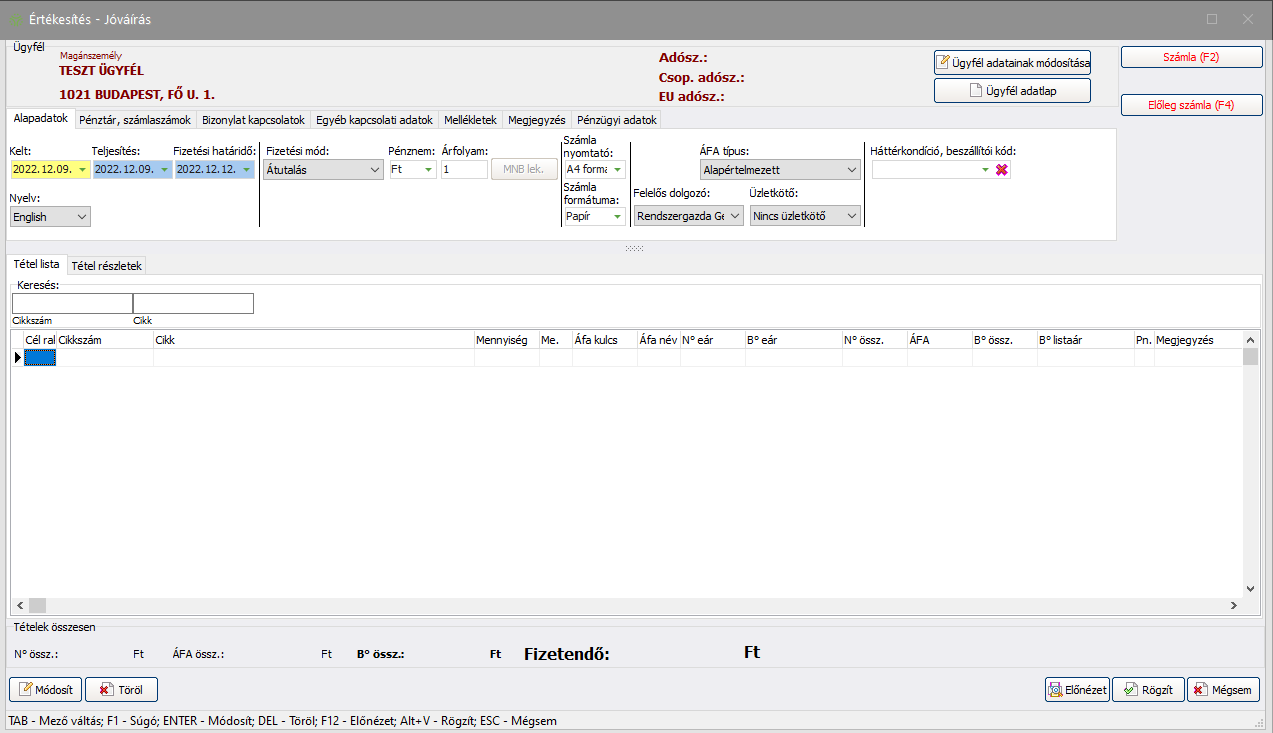This screenshot has height=733, width=1273.
Task: Switch to the Tétel részletek tab
Action: (107, 266)
